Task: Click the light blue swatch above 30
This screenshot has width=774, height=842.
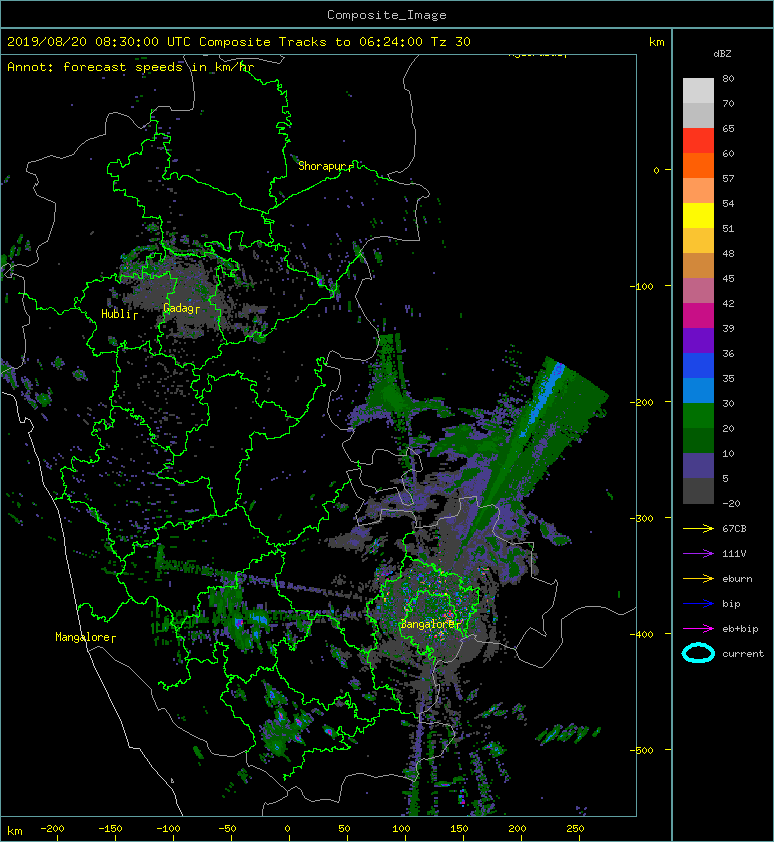Action: click(698, 390)
